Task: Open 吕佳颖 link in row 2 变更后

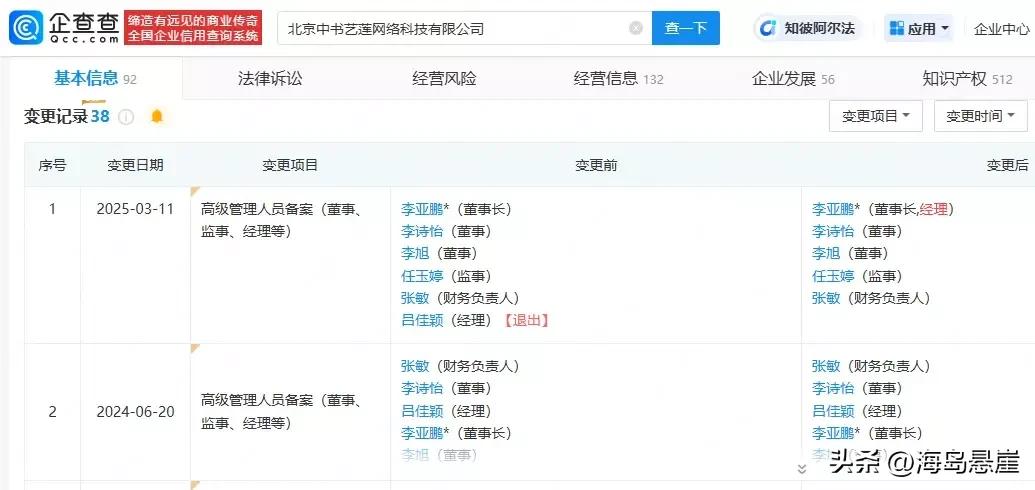Action: (833, 411)
